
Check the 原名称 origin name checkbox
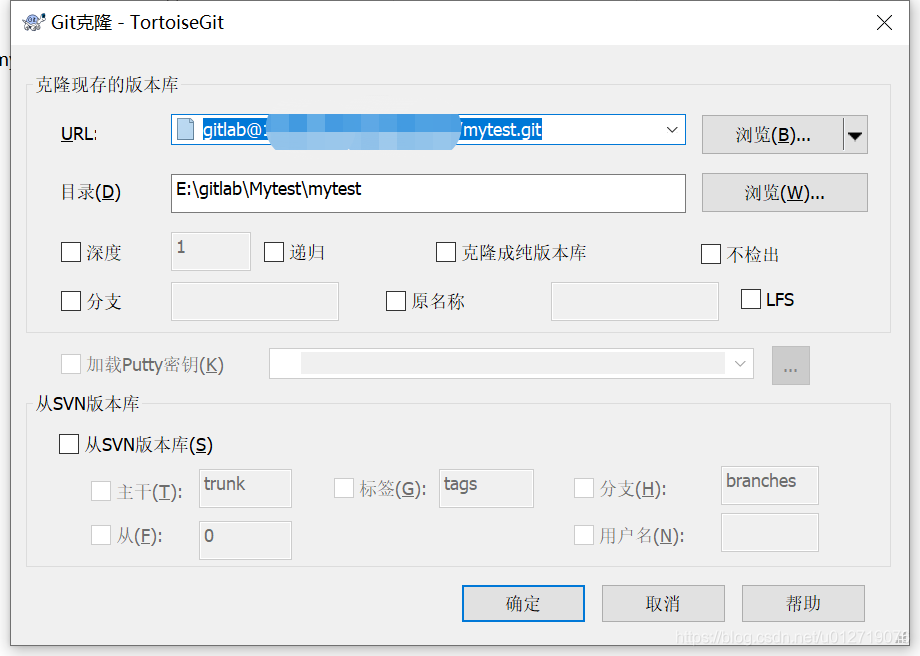396,301
